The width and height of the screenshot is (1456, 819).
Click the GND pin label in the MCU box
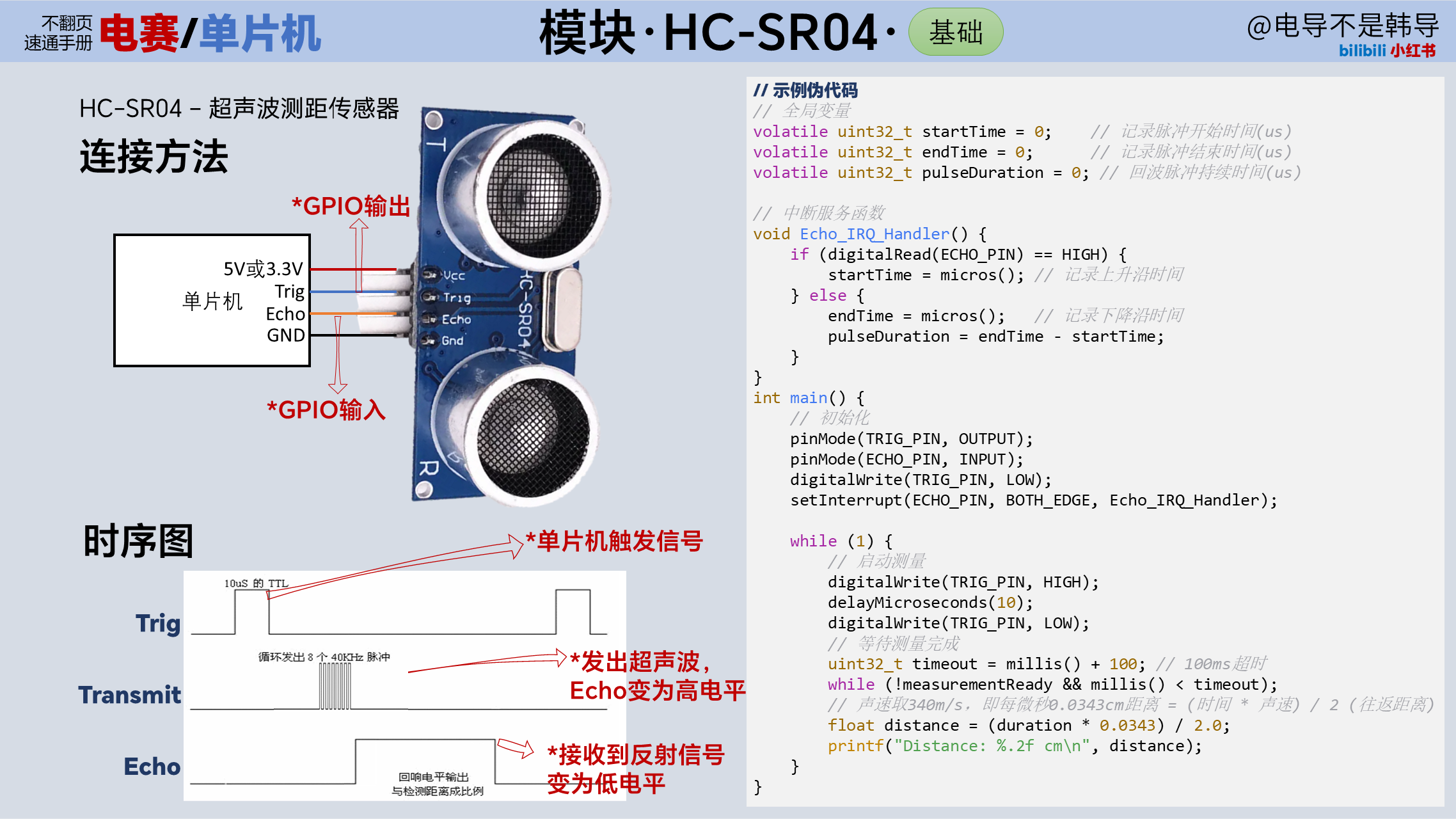(286, 335)
